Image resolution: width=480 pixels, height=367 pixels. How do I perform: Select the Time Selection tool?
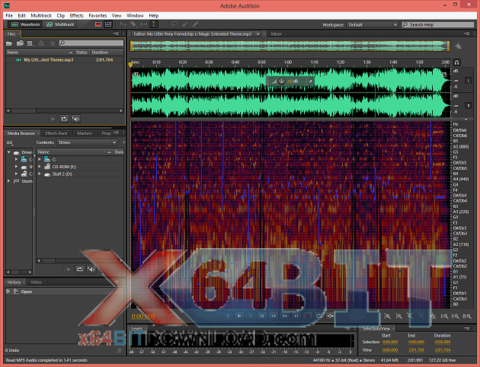click(x=154, y=24)
